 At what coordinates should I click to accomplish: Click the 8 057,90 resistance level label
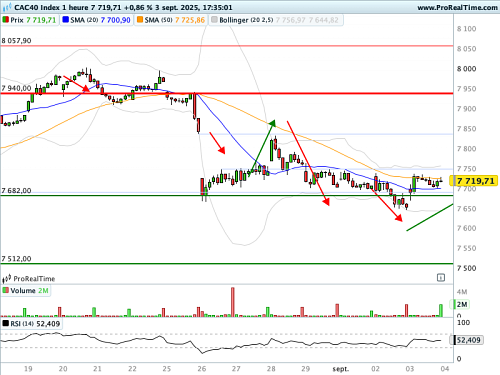(16, 41)
